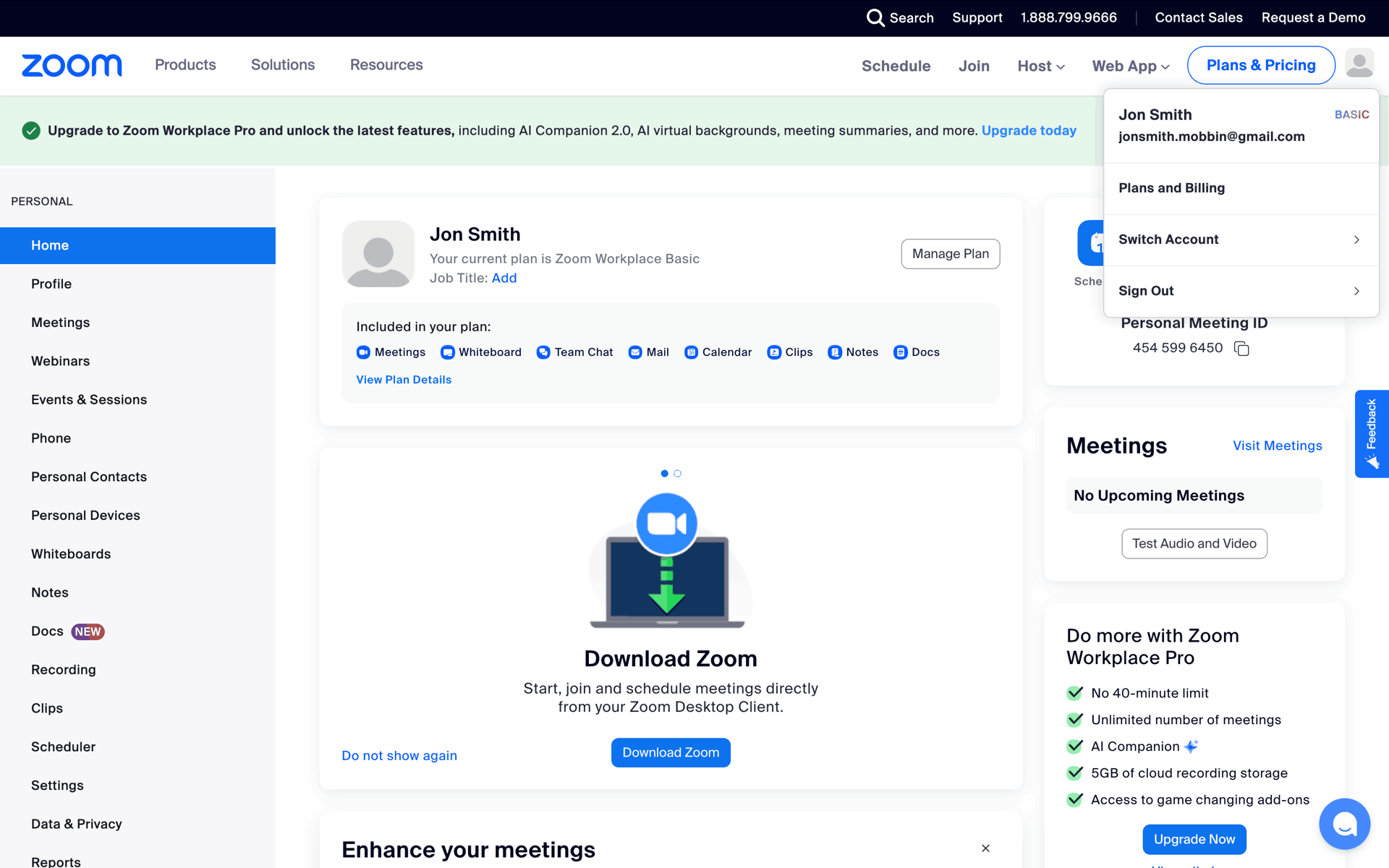Copy the Personal Meeting ID
Viewport: 1389px width, 868px height.
tap(1241, 349)
